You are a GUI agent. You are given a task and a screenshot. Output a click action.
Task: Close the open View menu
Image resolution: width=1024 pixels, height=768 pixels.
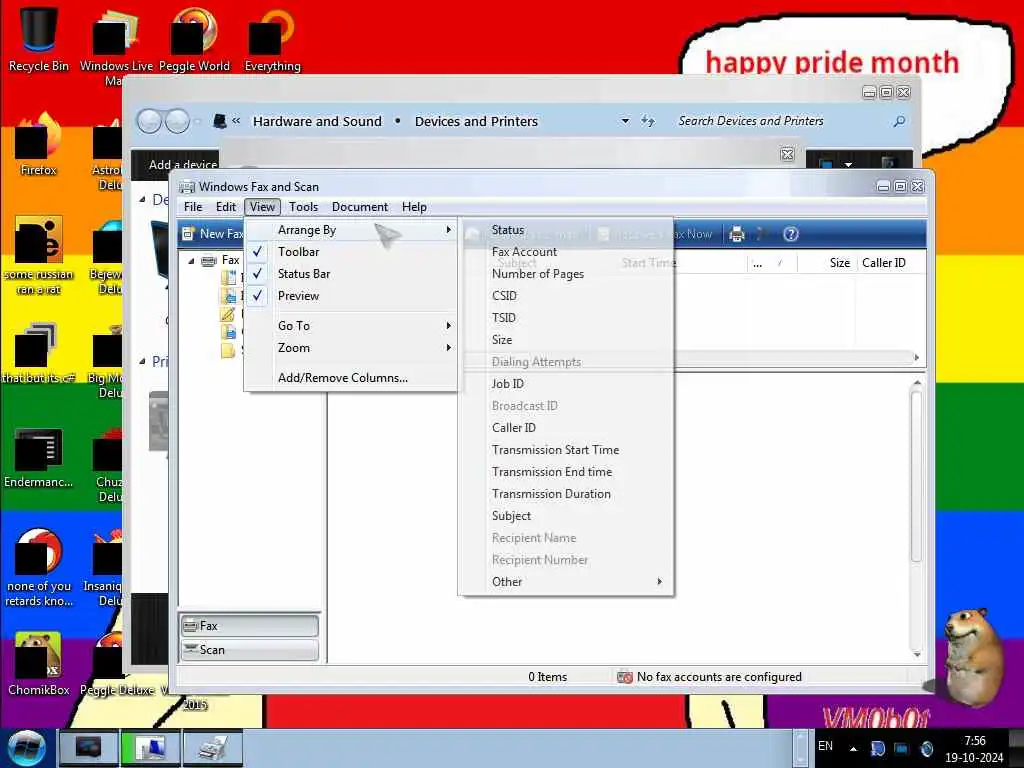[x=262, y=207]
